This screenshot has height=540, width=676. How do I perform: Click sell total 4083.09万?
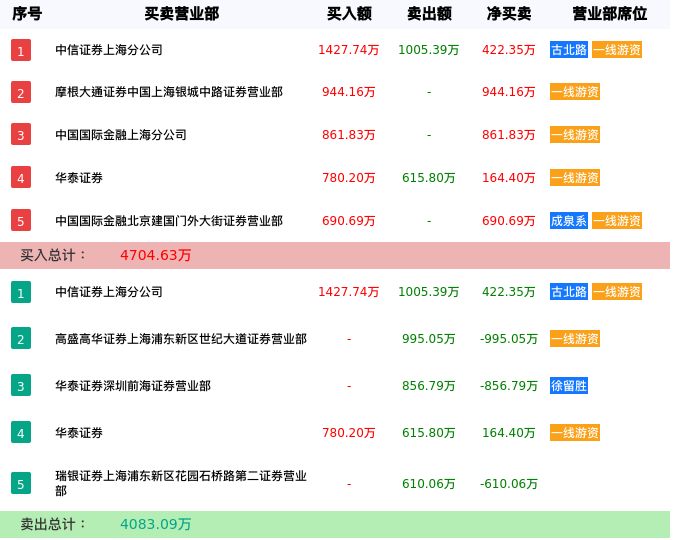(156, 524)
